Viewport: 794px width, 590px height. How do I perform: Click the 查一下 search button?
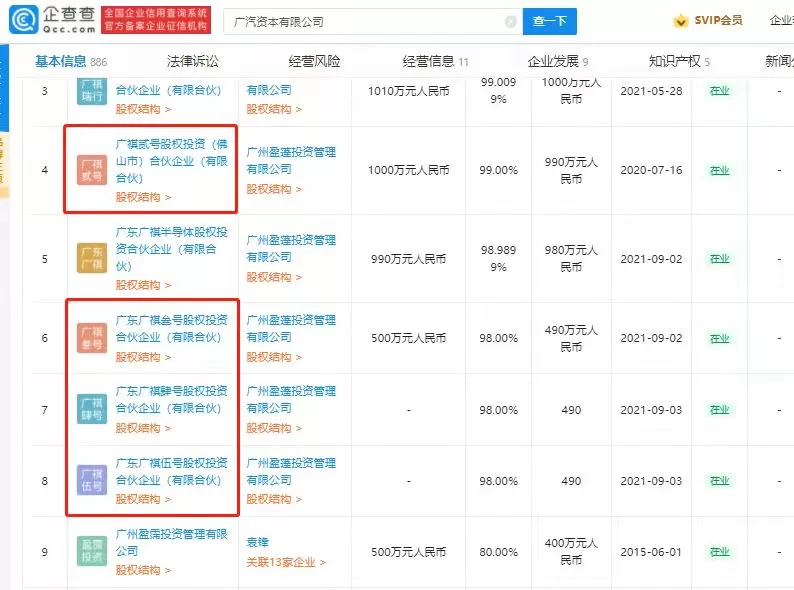click(550, 20)
